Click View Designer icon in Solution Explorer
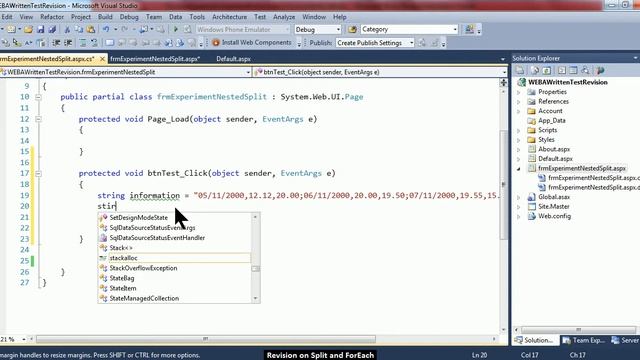The height and width of the screenshot is (360, 640). 573,70
